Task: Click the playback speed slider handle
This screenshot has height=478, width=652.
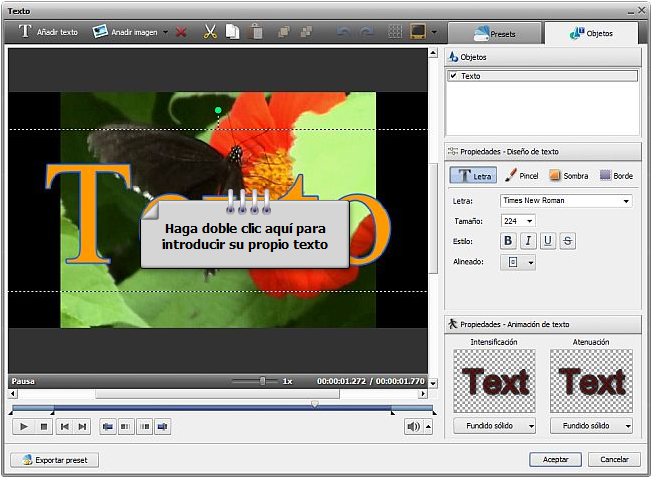Action: tap(263, 381)
